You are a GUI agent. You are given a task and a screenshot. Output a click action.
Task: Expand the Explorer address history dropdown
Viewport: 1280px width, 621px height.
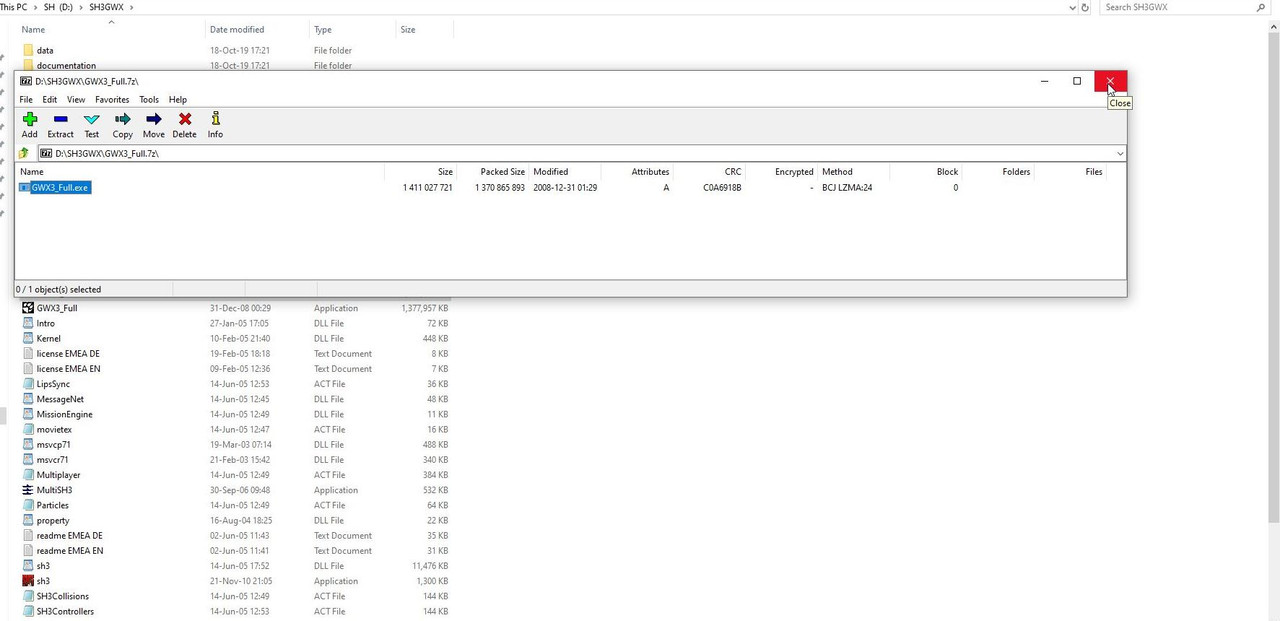pos(1071,7)
